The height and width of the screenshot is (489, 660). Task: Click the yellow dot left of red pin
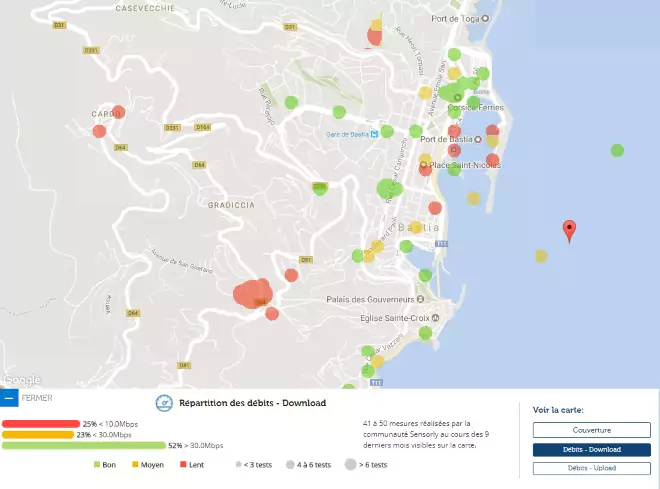[541, 256]
